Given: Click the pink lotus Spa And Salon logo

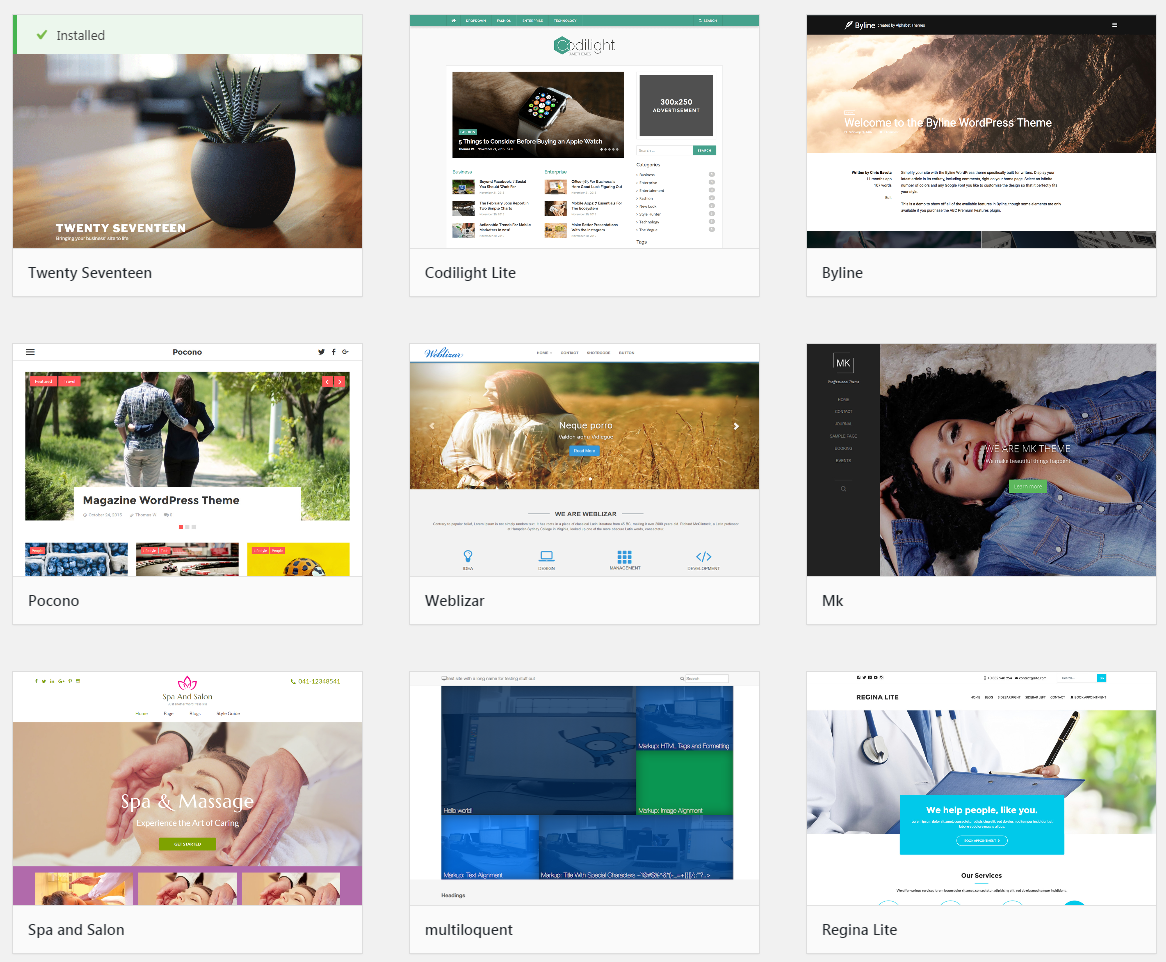Looking at the screenshot, I should [187, 682].
